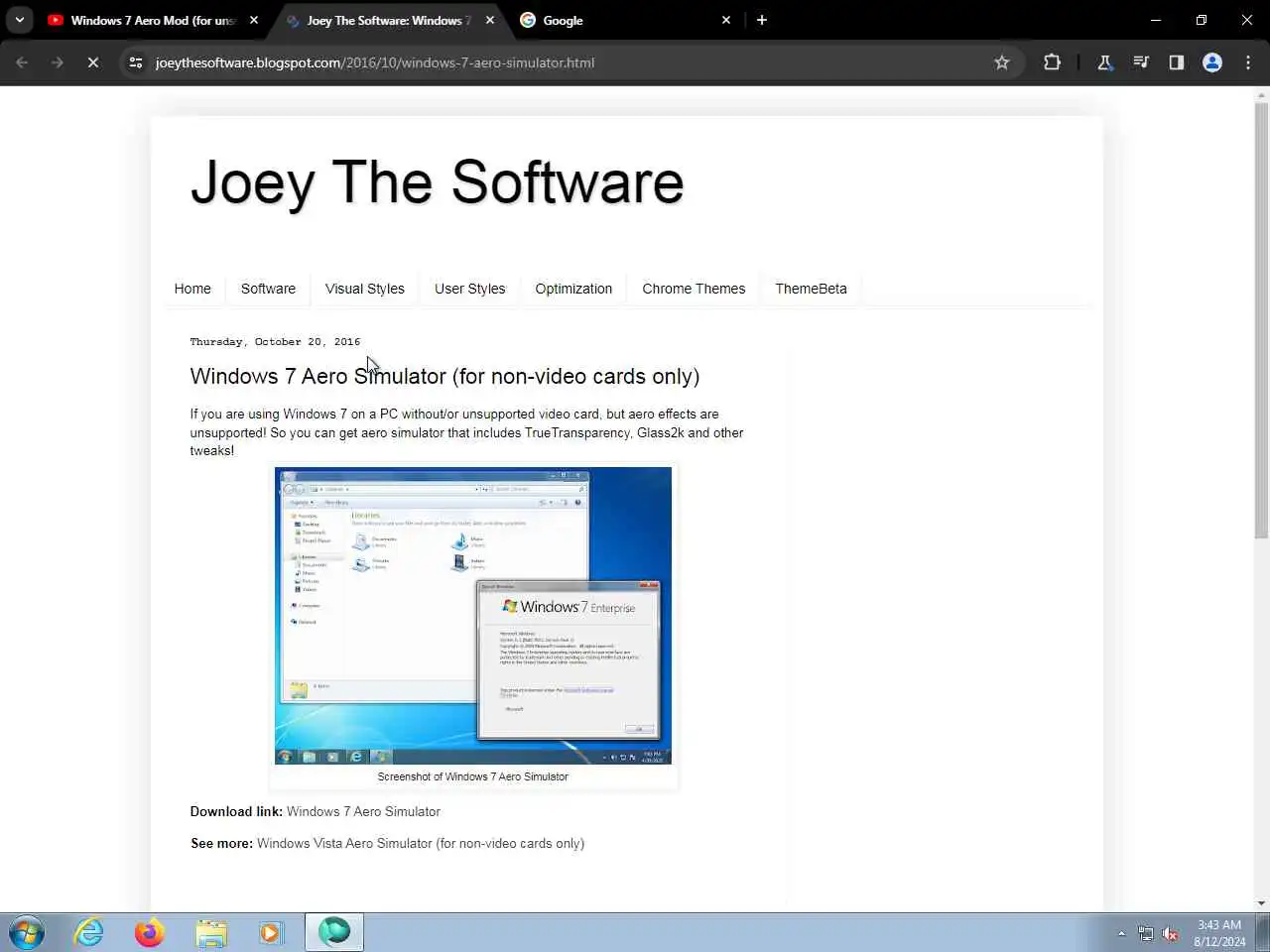Click the active browser taskbar button
The height and width of the screenshot is (952, 1270).
click(334, 932)
